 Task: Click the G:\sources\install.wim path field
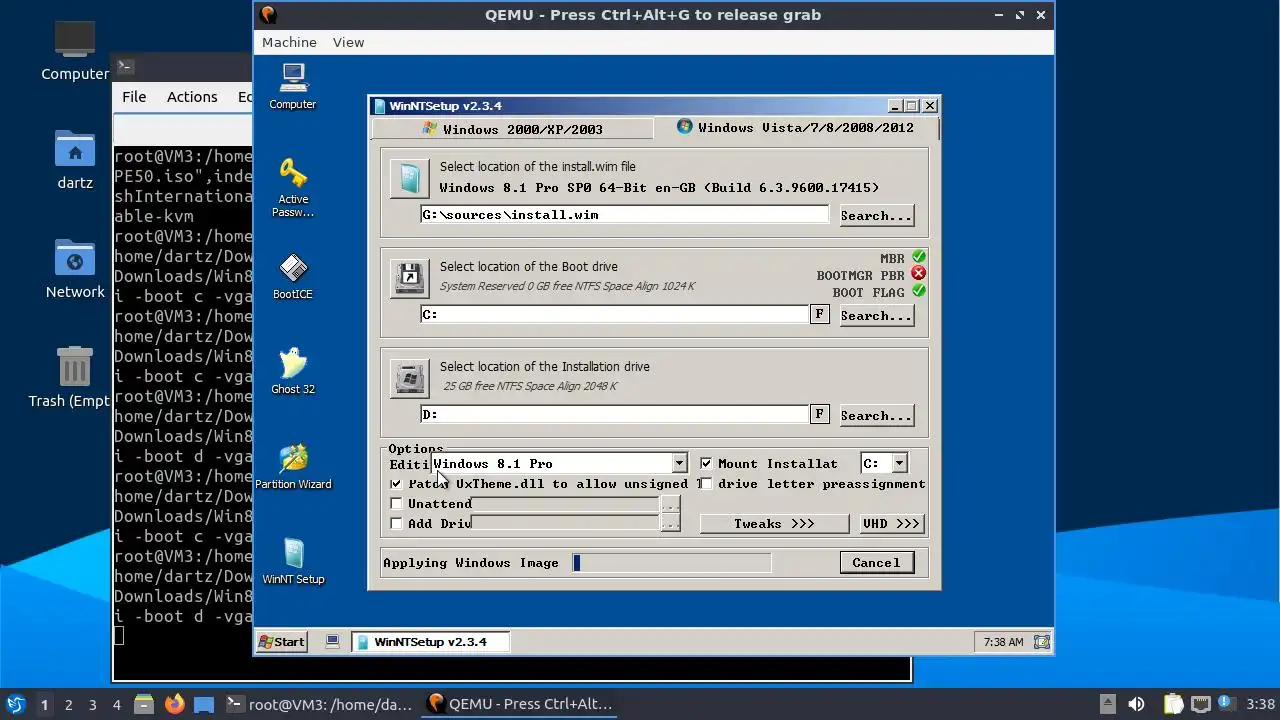click(x=625, y=215)
